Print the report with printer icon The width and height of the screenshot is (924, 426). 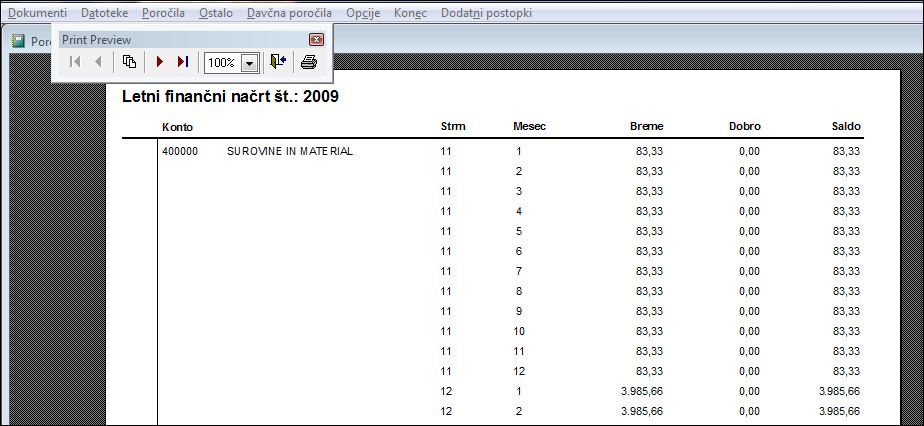(x=309, y=61)
